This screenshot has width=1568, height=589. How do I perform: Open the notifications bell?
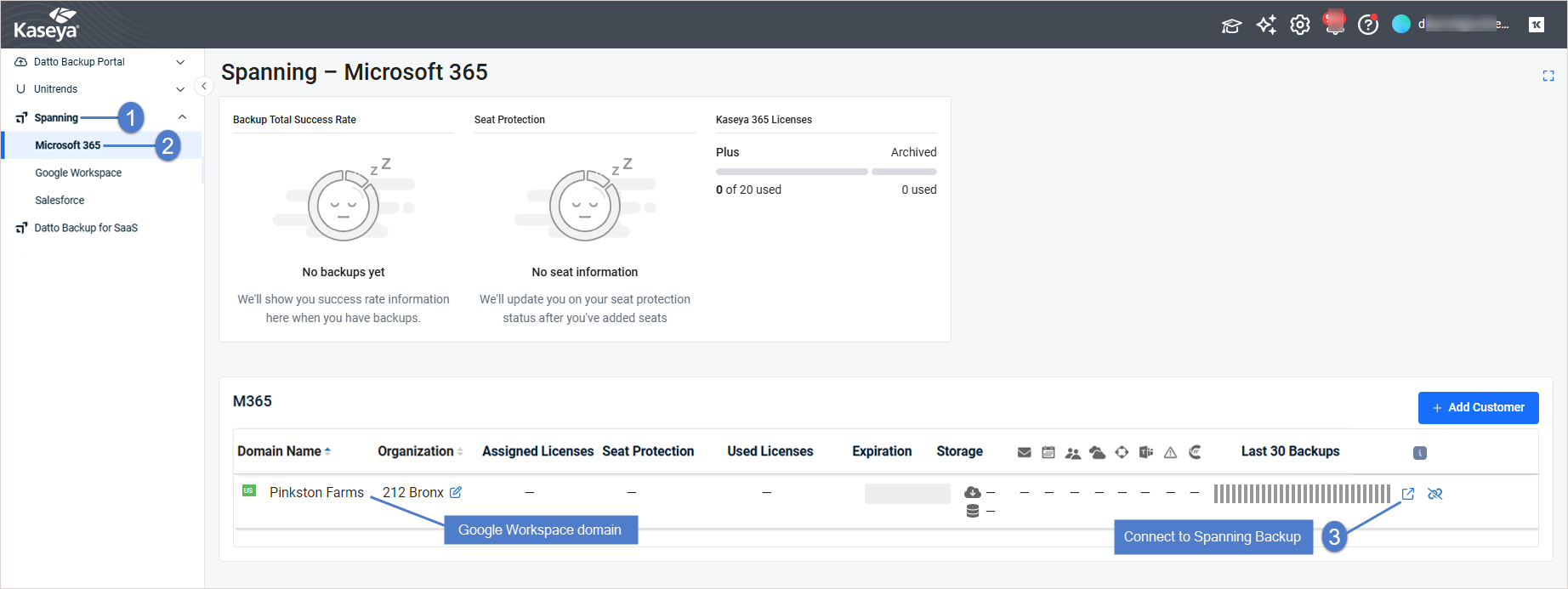pos(1335,24)
